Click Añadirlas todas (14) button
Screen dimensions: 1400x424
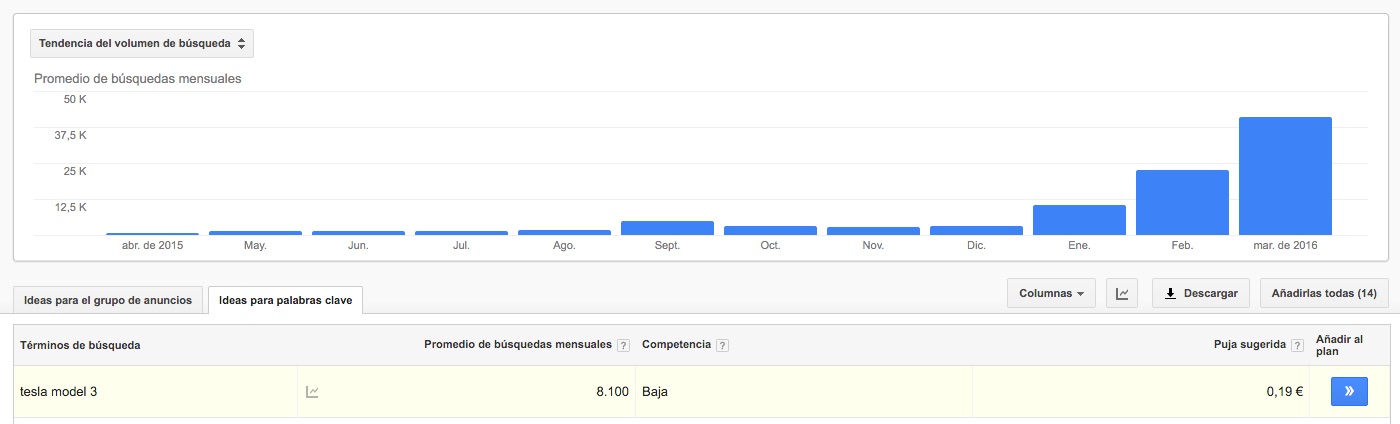[x=1324, y=294]
